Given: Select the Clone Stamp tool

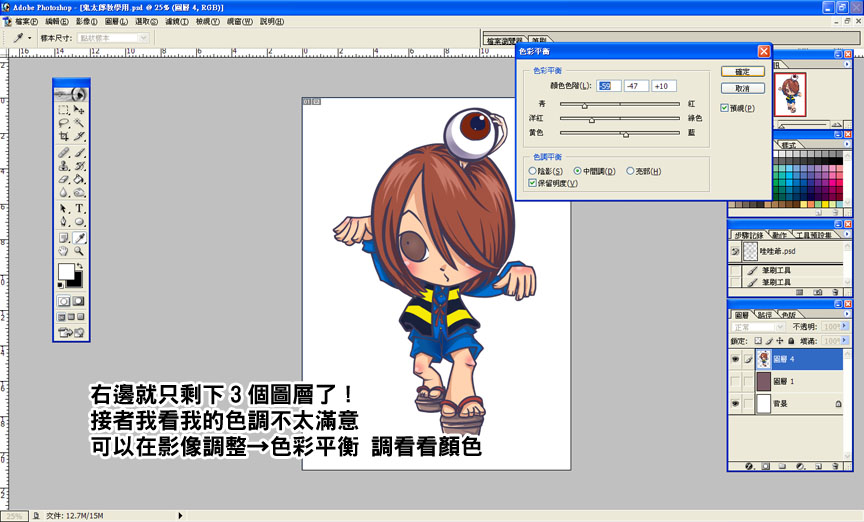Looking at the screenshot, I should point(64,165).
